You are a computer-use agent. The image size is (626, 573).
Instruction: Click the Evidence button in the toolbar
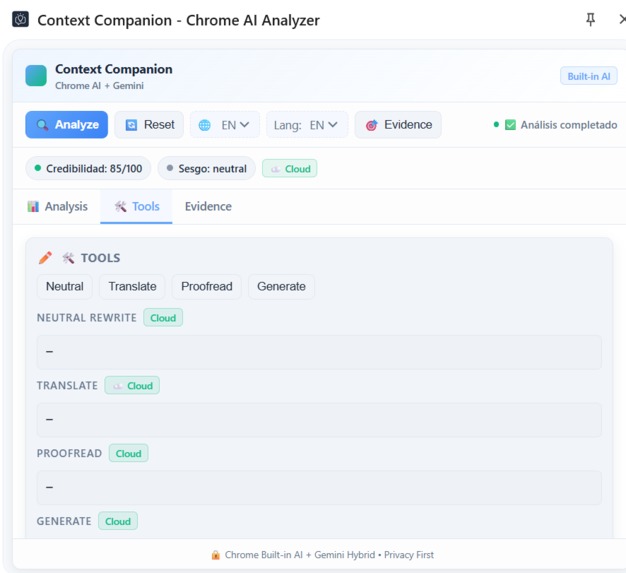(398, 125)
